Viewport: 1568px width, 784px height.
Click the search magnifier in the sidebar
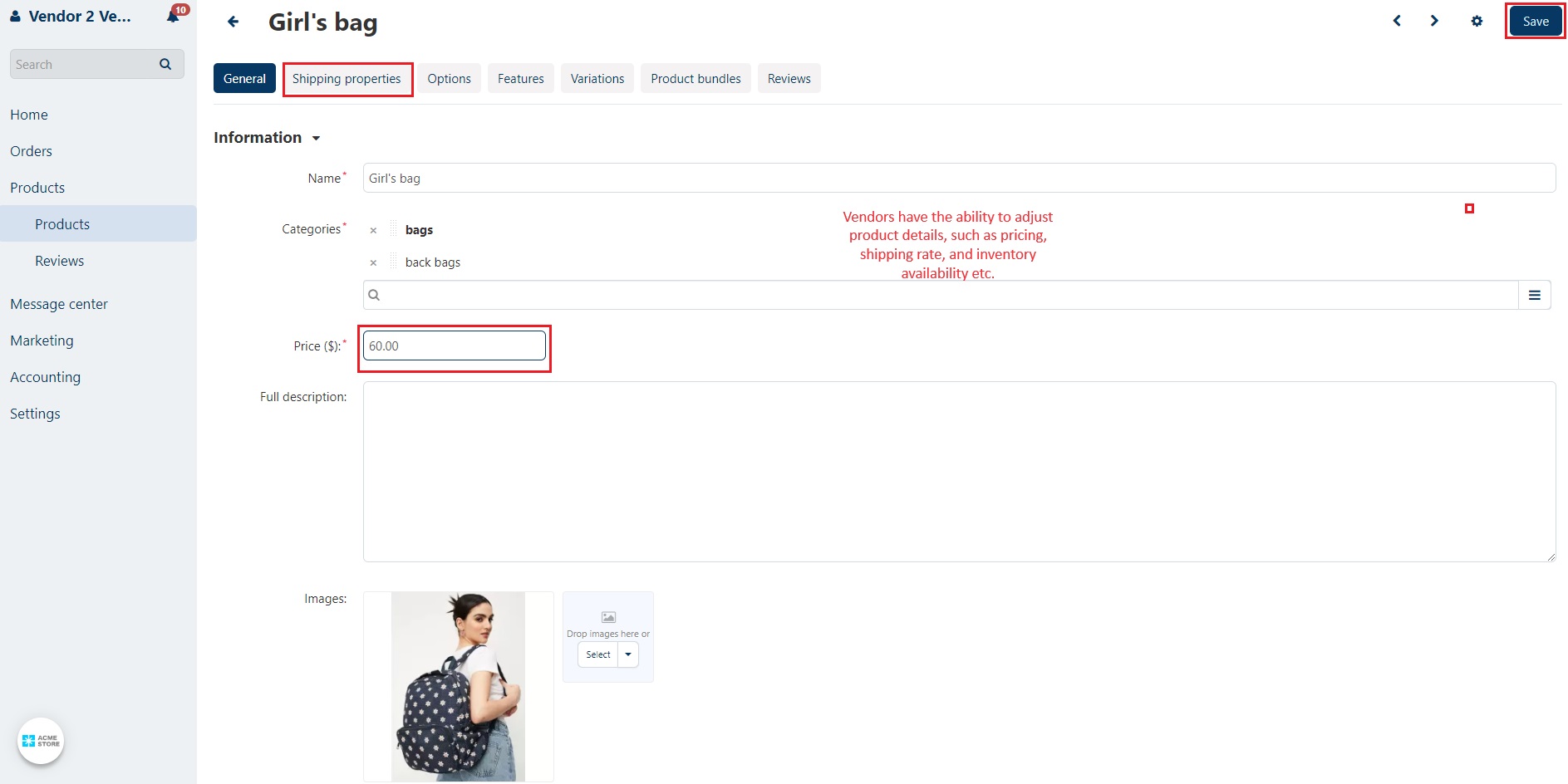coord(165,64)
